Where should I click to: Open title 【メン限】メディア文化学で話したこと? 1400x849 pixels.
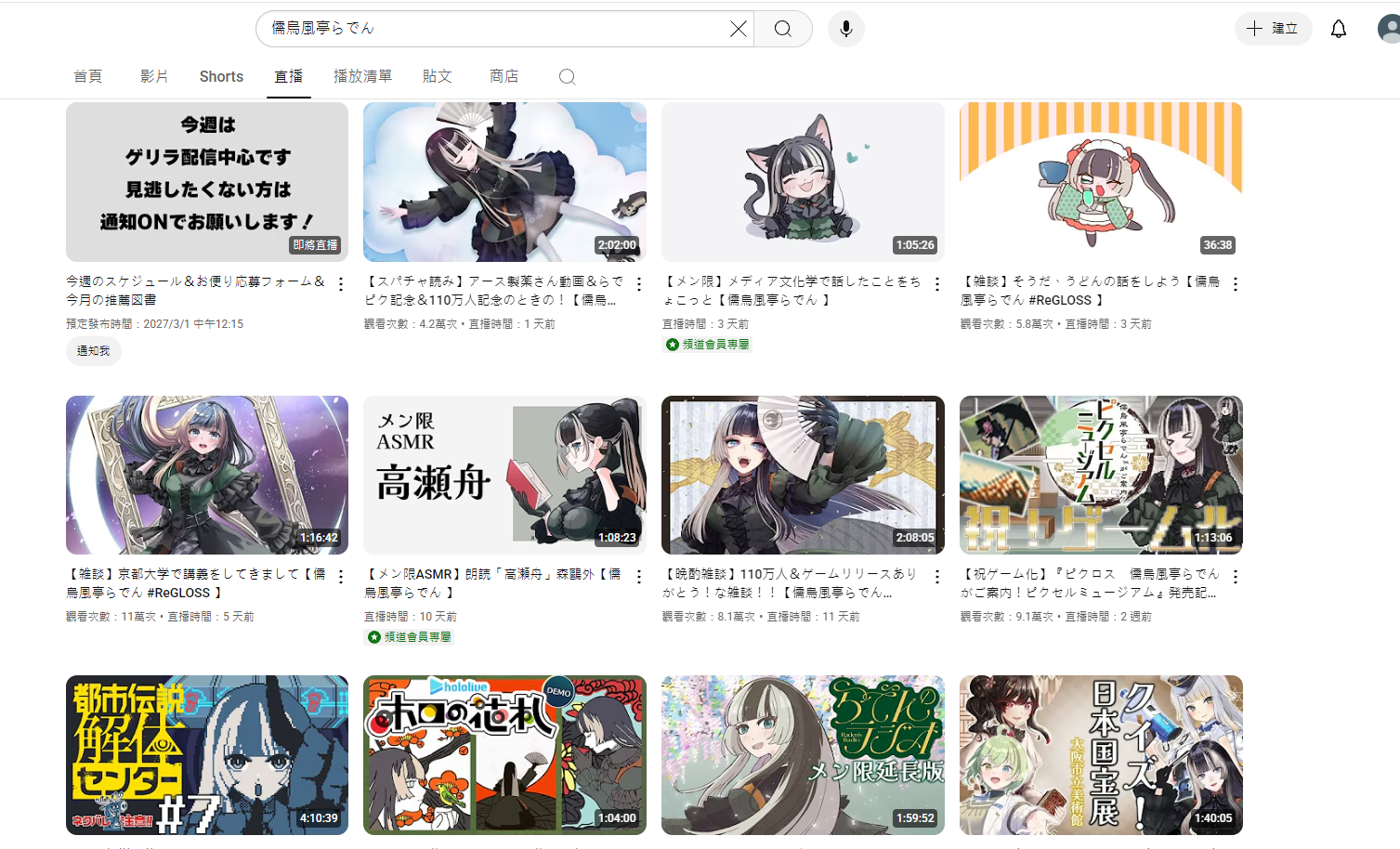coord(792,290)
